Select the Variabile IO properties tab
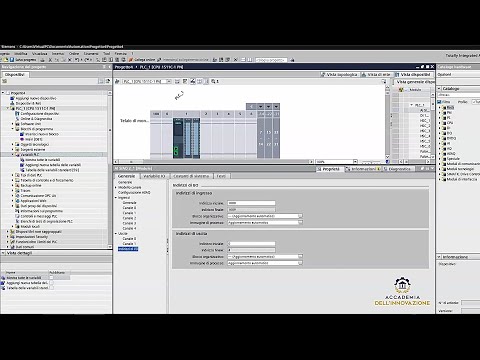 point(154,176)
